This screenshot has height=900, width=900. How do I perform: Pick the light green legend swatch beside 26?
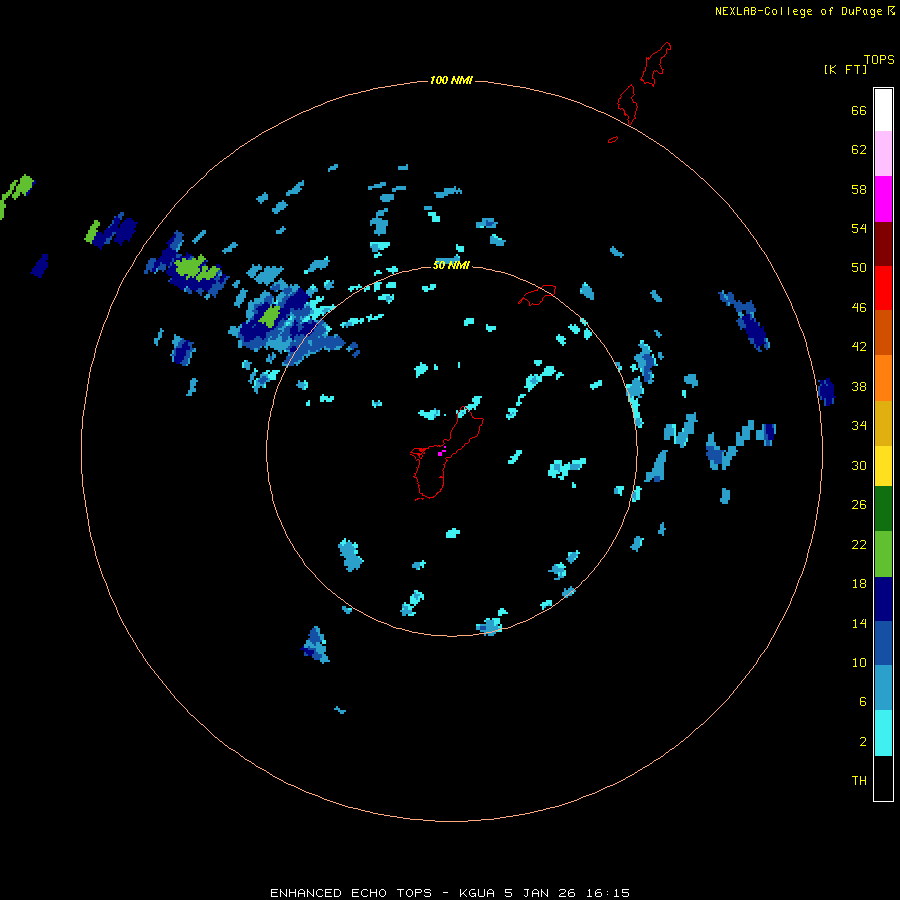click(x=883, y=554)
